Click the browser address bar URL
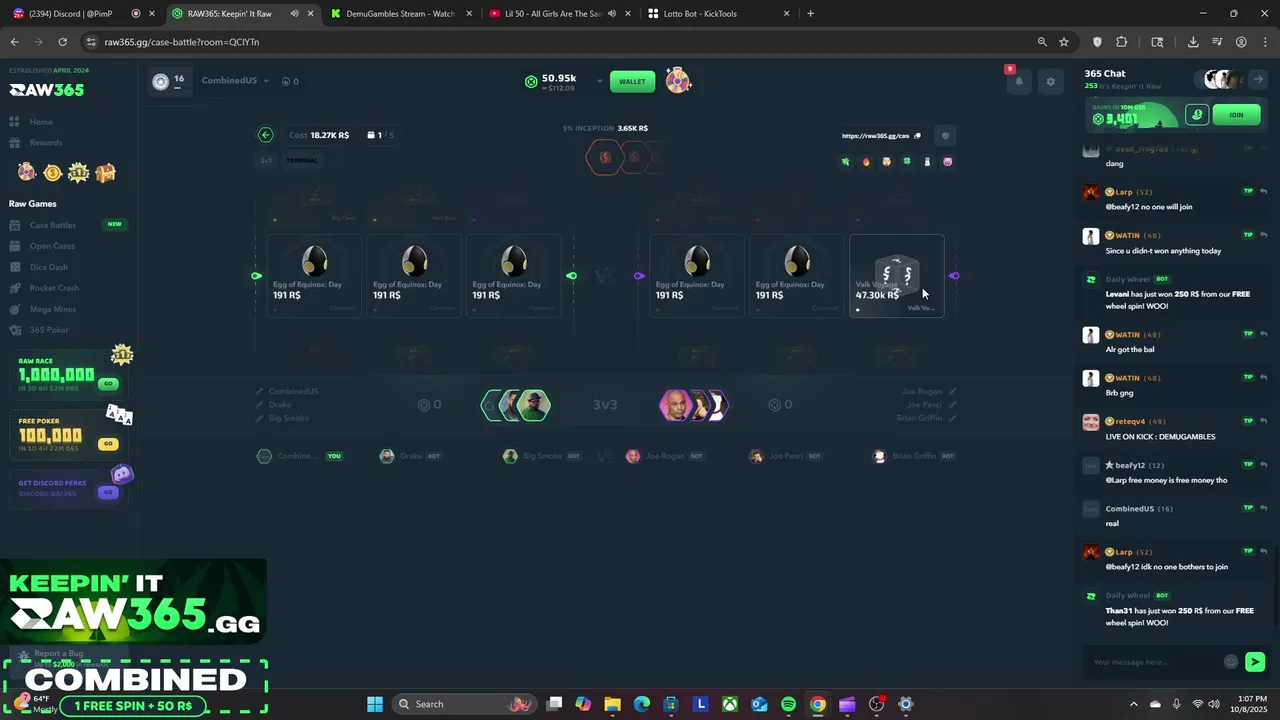Viewport: 1280px width, 720px height. click(182, 42)
